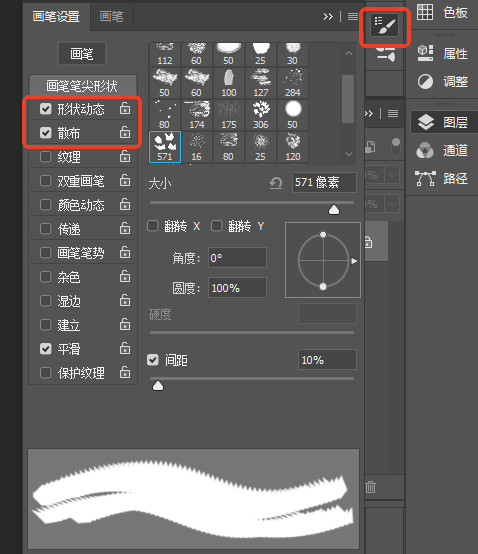Toggle lock for 平滑
The height and width of the screenshot is (554, 478).
point(125,349)
